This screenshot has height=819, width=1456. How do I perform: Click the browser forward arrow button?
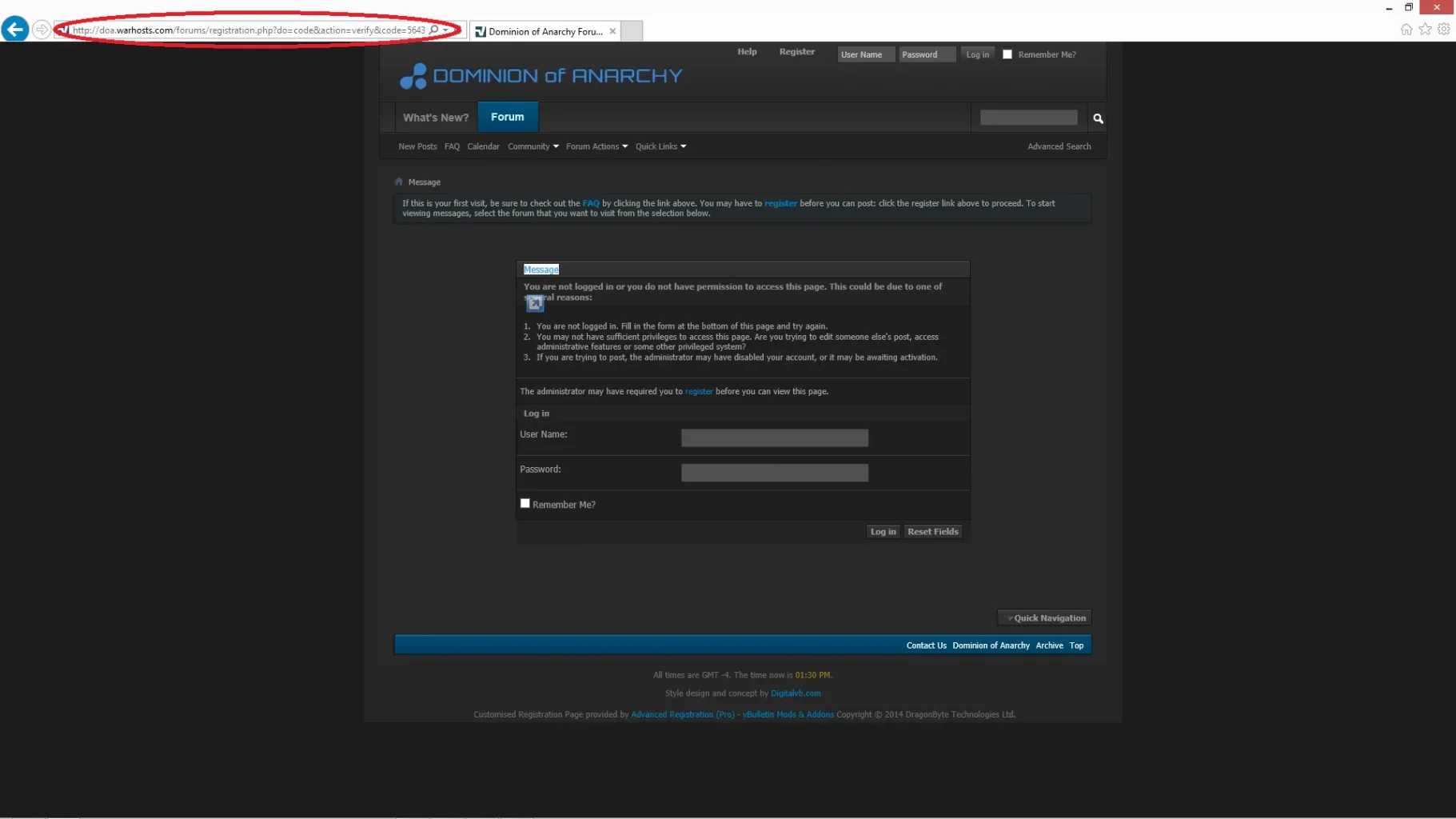42,30
